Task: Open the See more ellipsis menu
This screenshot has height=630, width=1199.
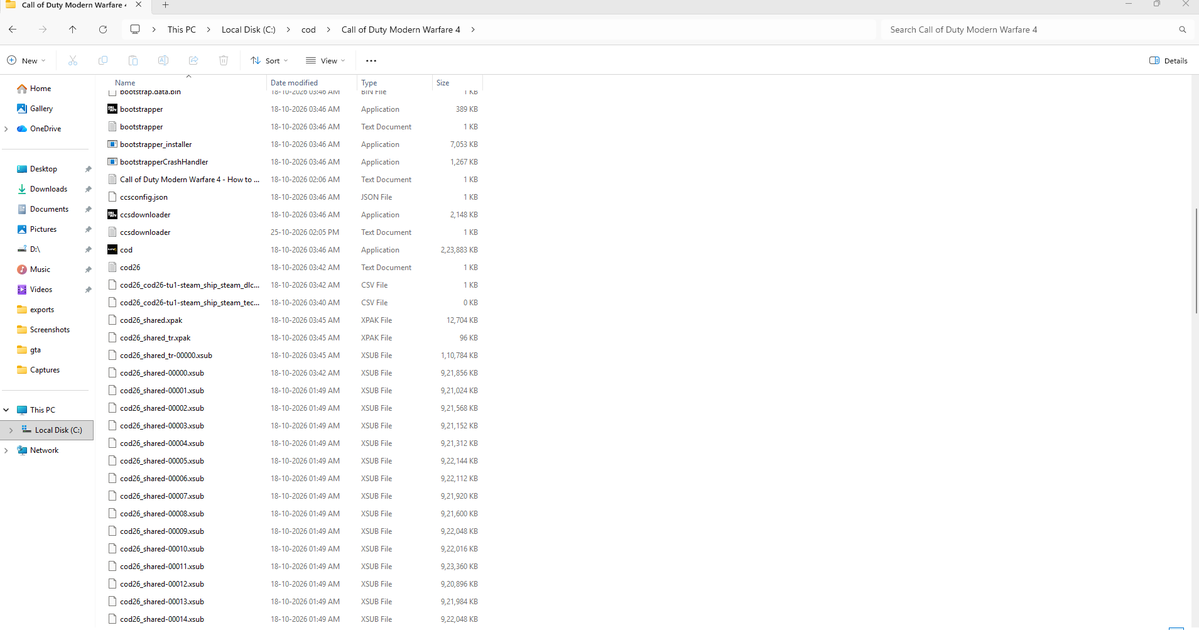Action: coord(371,60)
